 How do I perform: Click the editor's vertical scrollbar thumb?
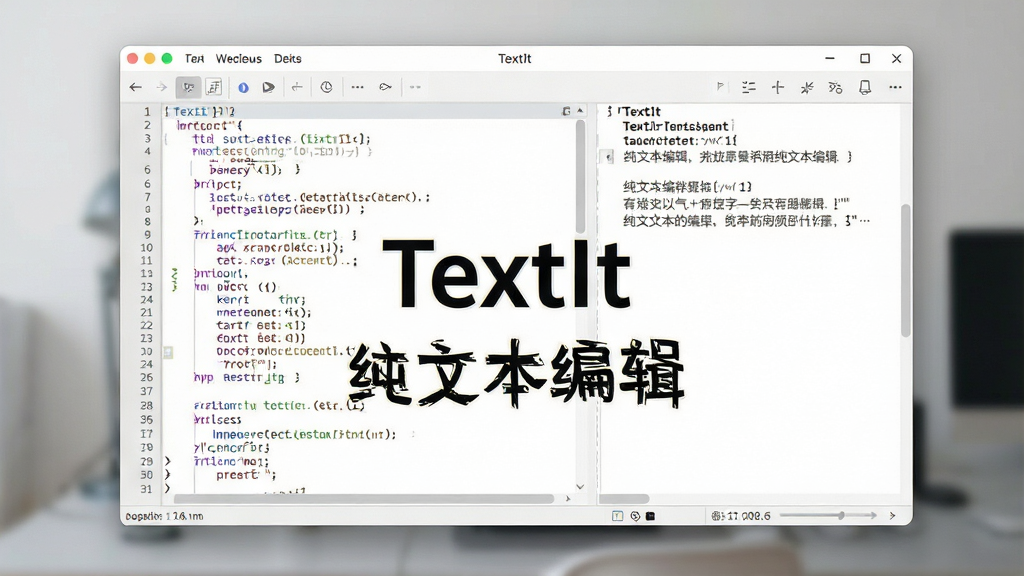pos(580,176)
